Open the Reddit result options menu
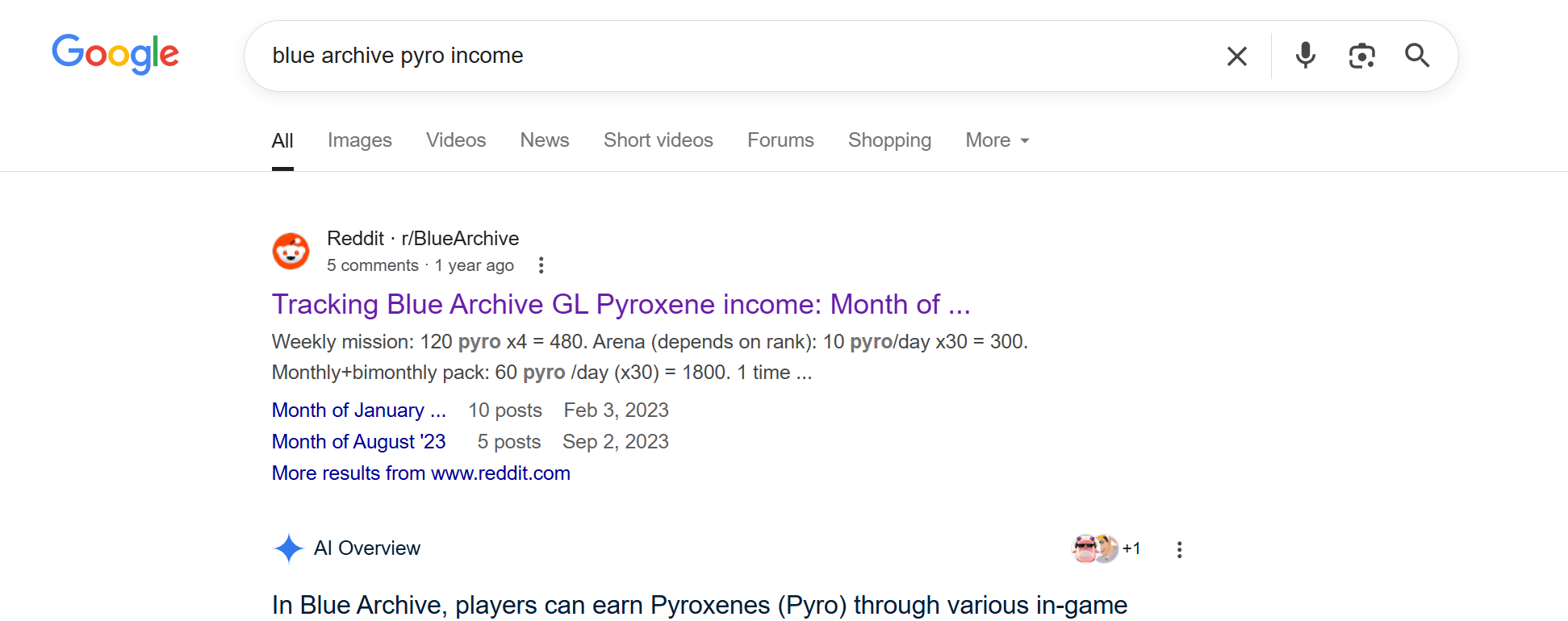The height and width of the screenshot is (621, 1568). click(x=541, y=265)
